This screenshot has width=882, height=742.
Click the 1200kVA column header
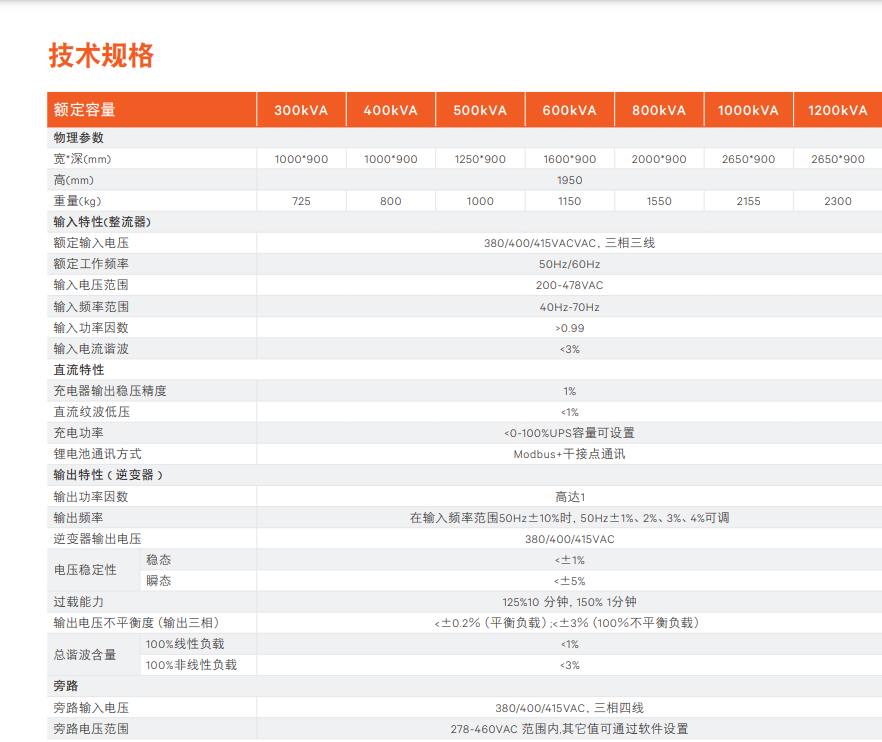838,110
